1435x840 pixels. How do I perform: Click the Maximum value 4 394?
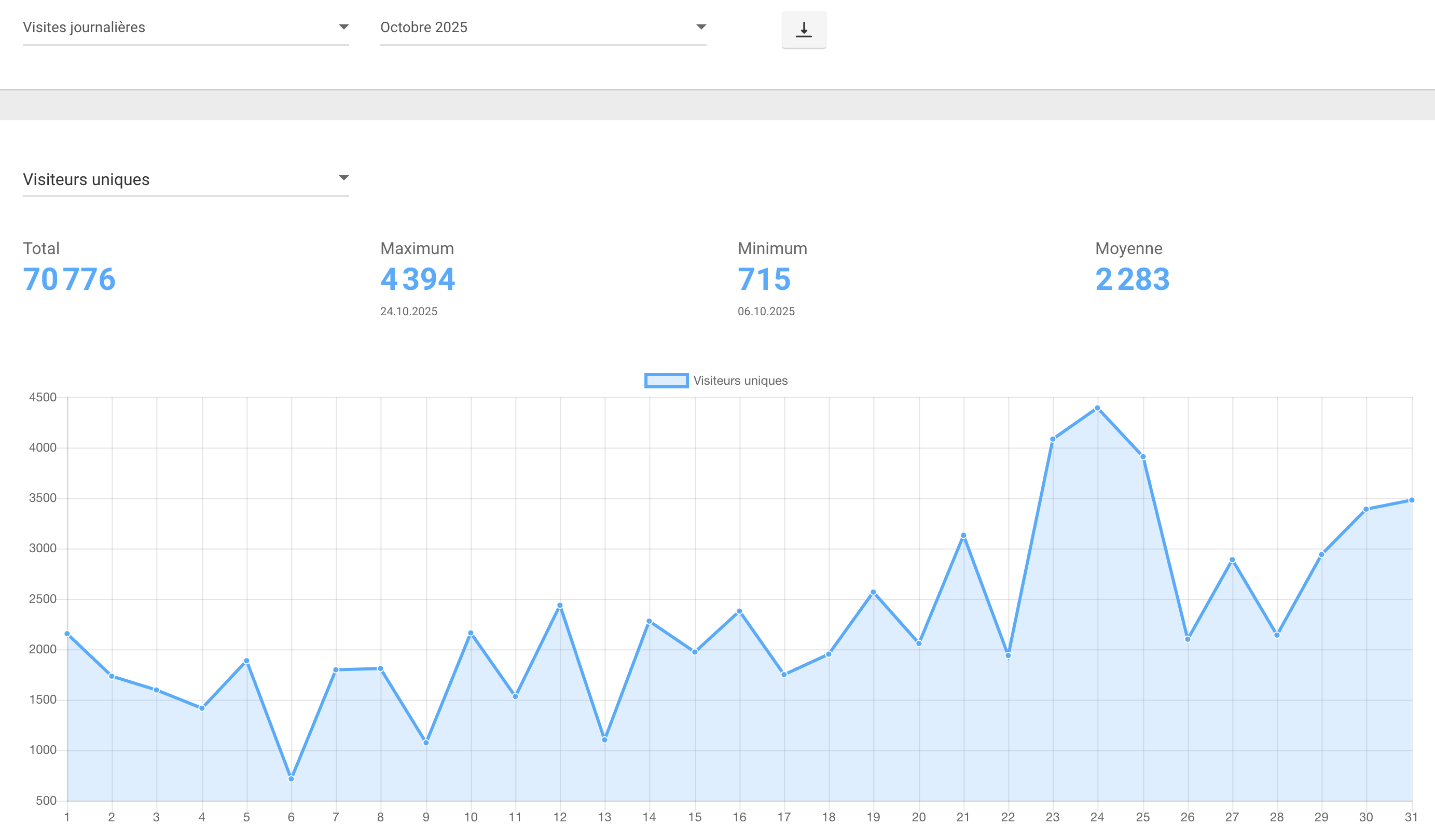point(418,279)
